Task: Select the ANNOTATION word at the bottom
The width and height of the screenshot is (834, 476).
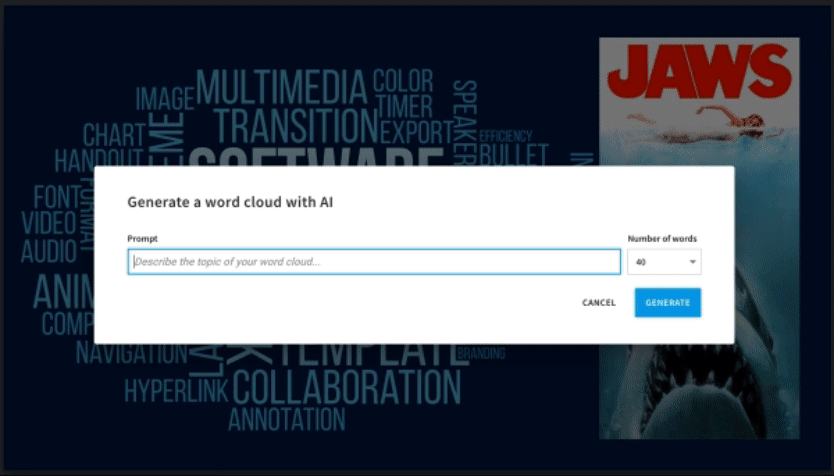Action: [x=286, y=419]
